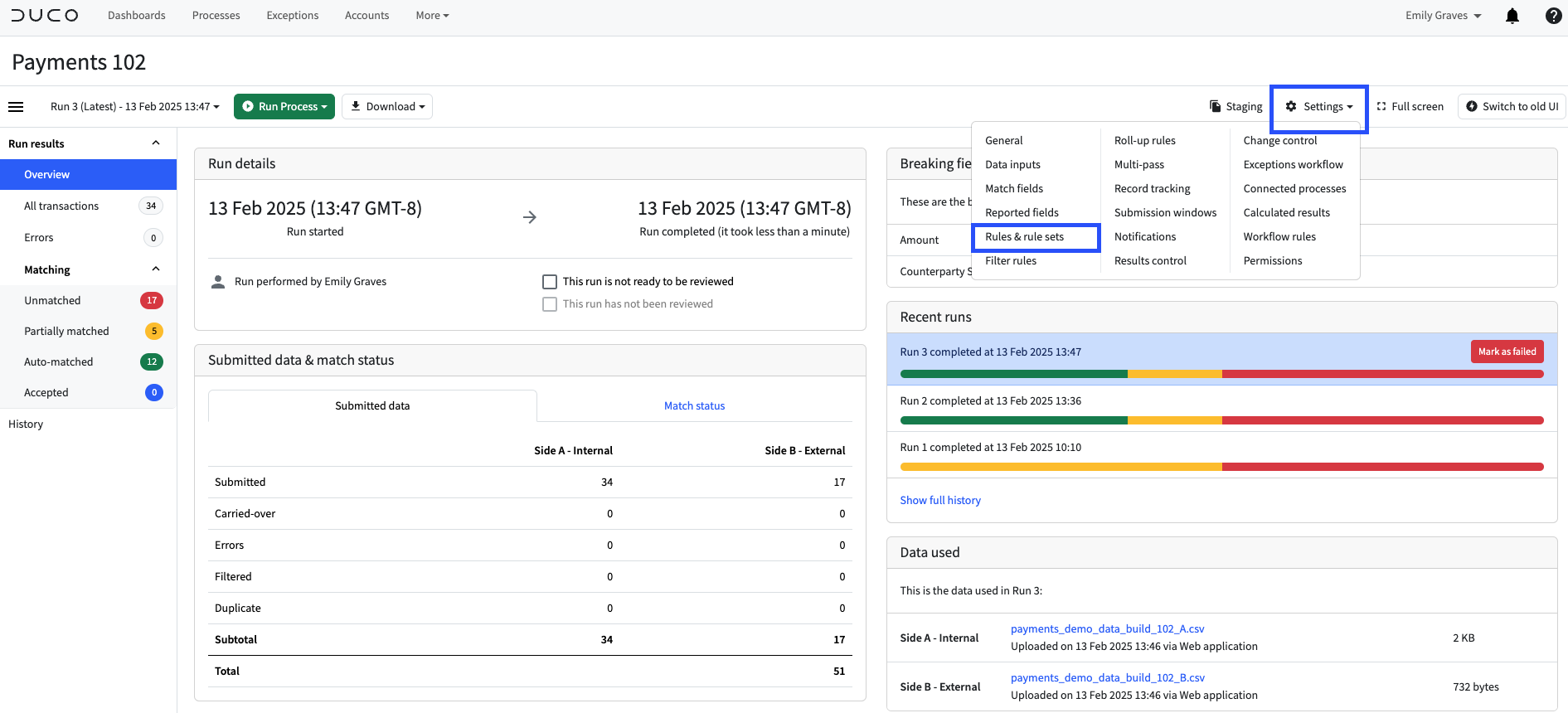Select Accepted in sidebar

tap(88, 393)
